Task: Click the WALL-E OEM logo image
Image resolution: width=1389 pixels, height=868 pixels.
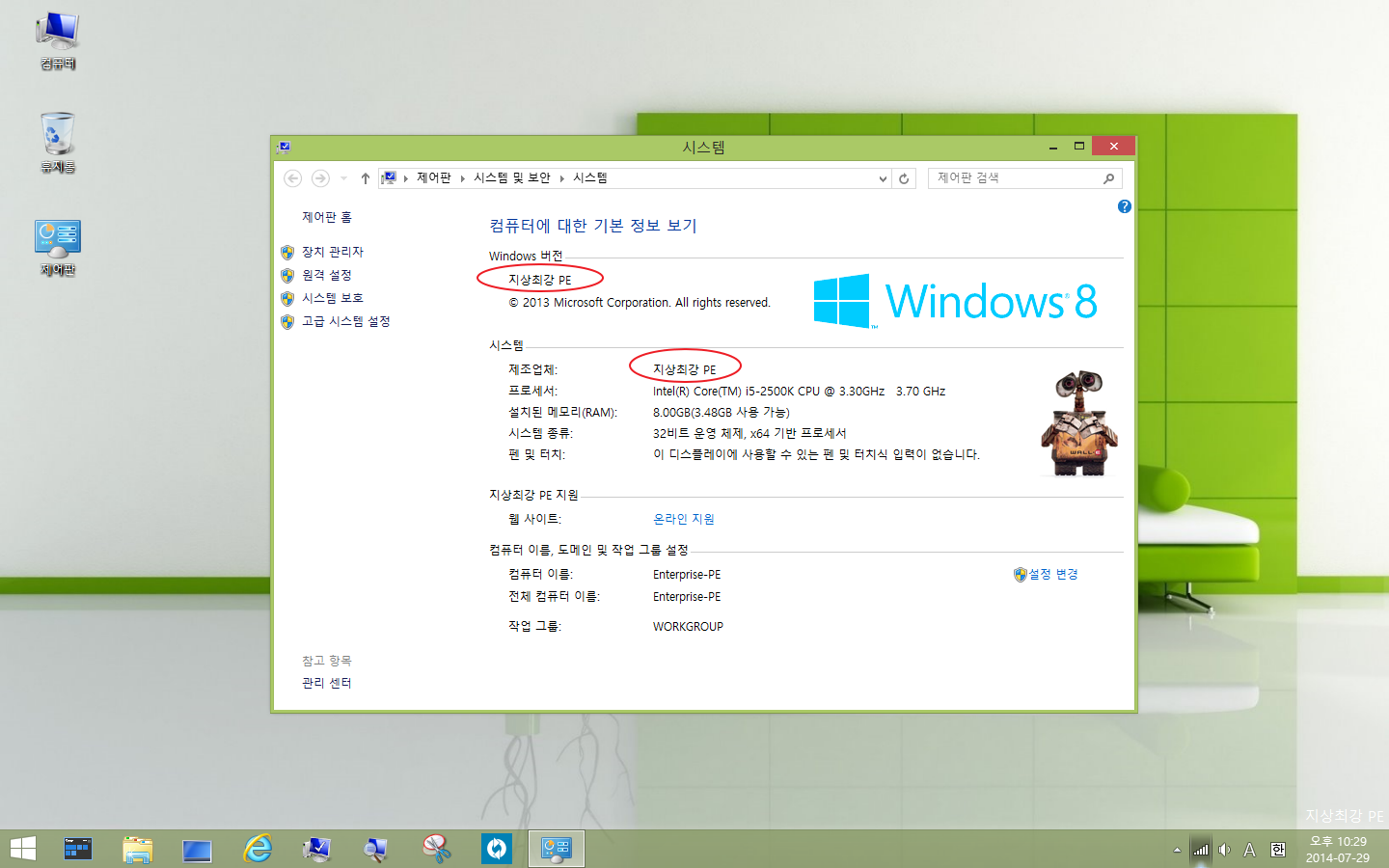Action: pyautogui.click(x=1079, y=424)
